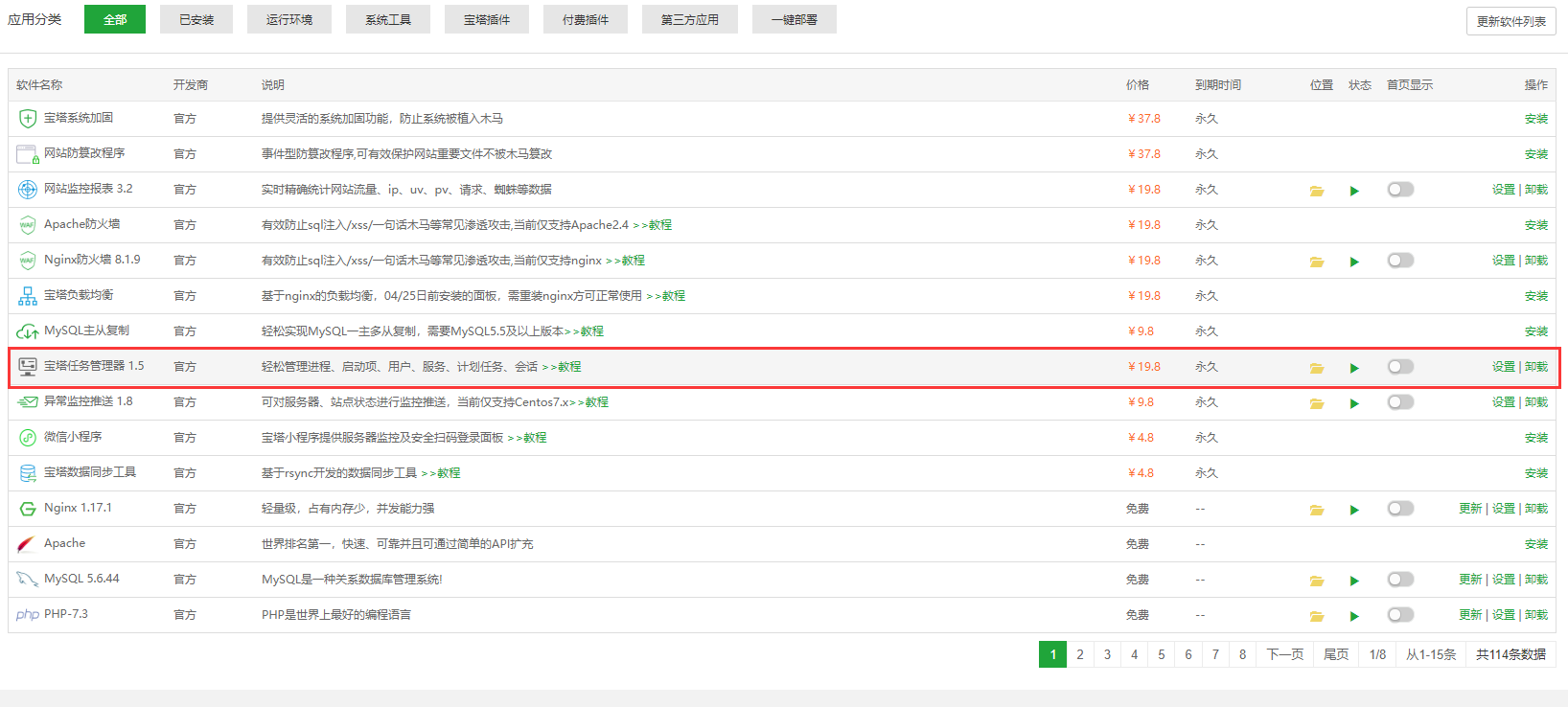Click 异常监控推送 1.8 software name
Screen dimensions: 1568x707
88,401
